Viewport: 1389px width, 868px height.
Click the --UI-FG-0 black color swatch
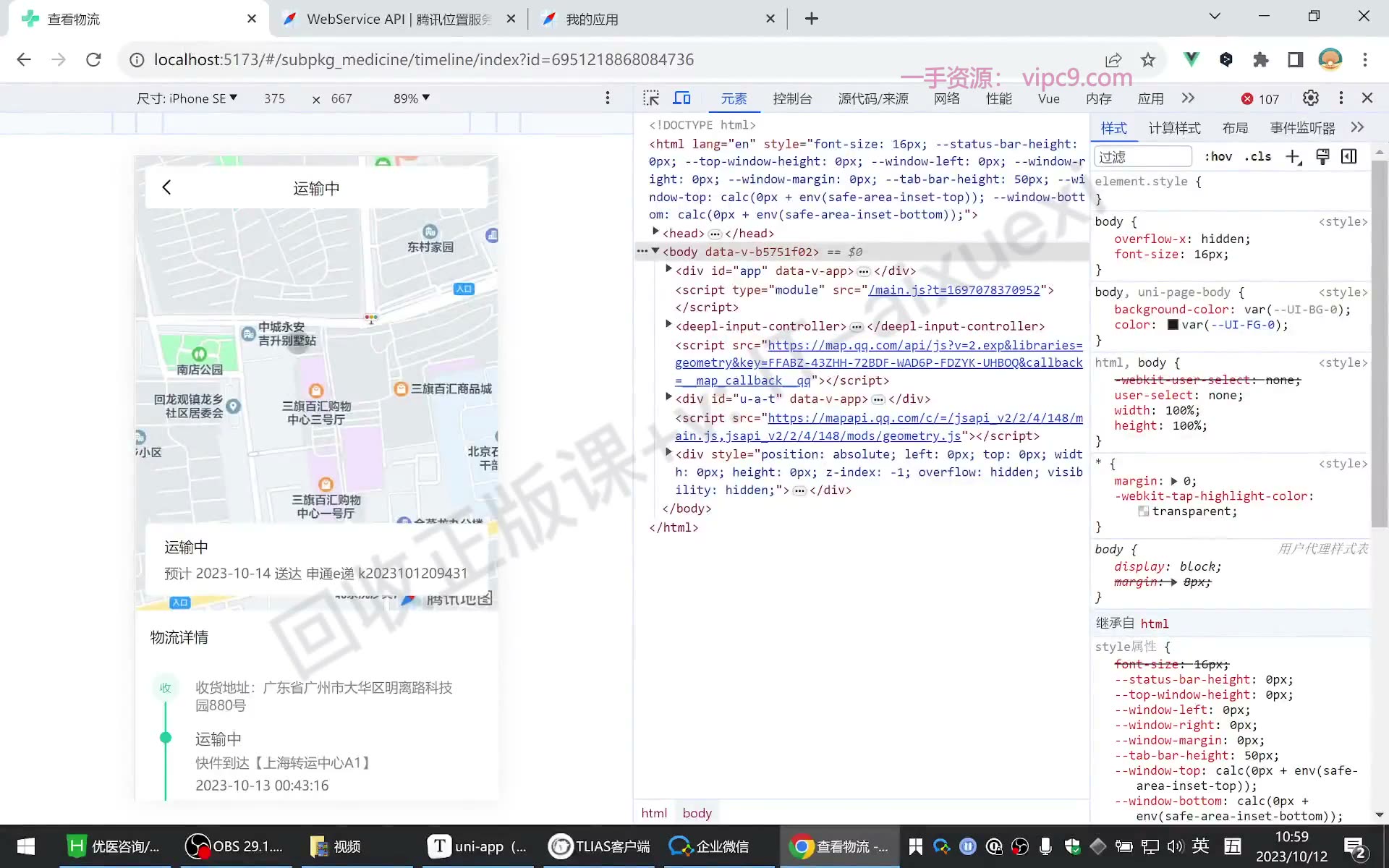coord(1173,325)
